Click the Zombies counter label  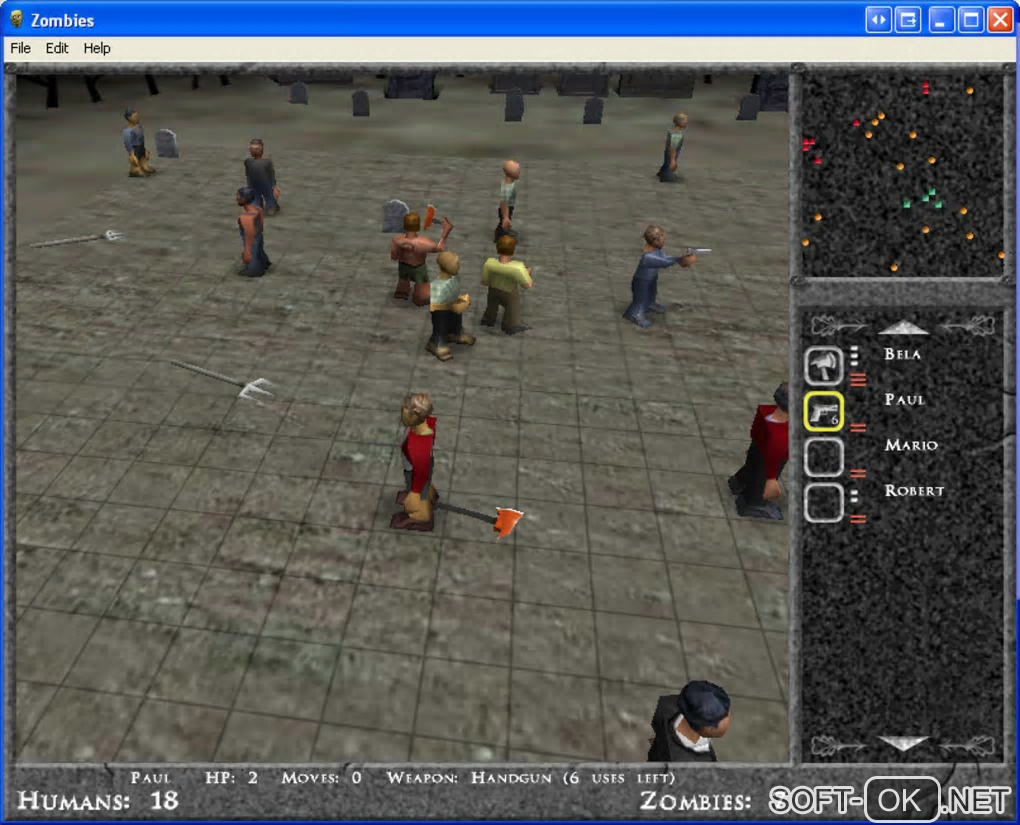(x=695, y=801)
